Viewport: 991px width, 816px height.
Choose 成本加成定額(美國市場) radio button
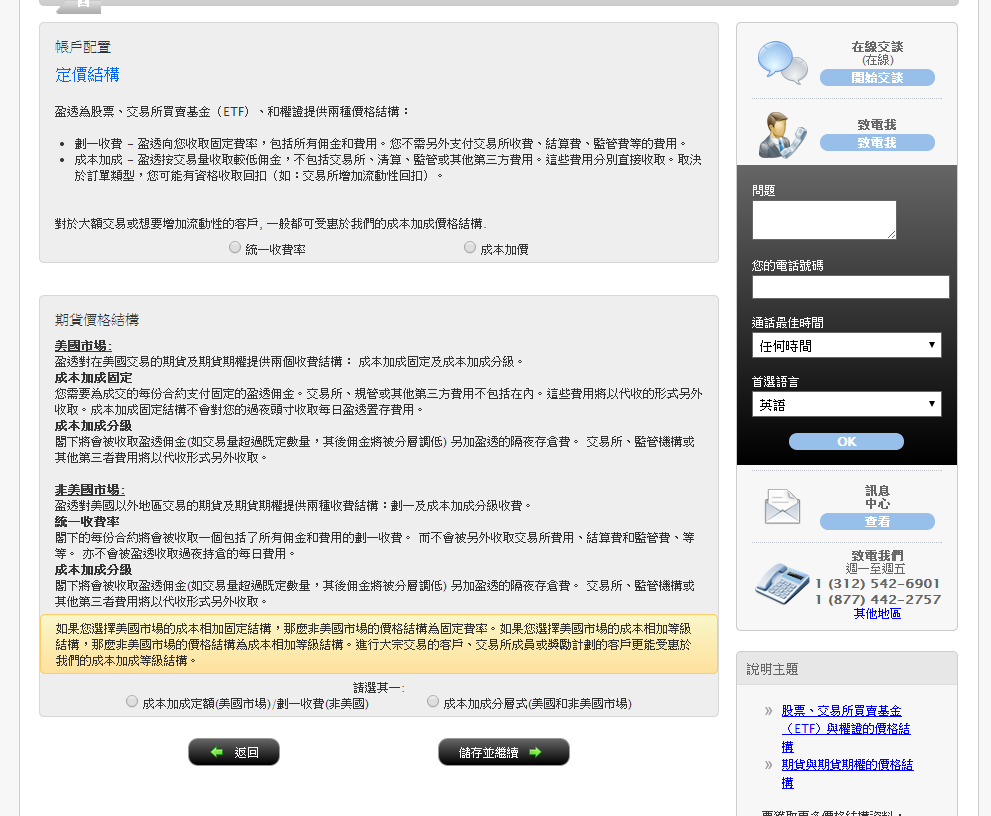(x=131, y=701)
